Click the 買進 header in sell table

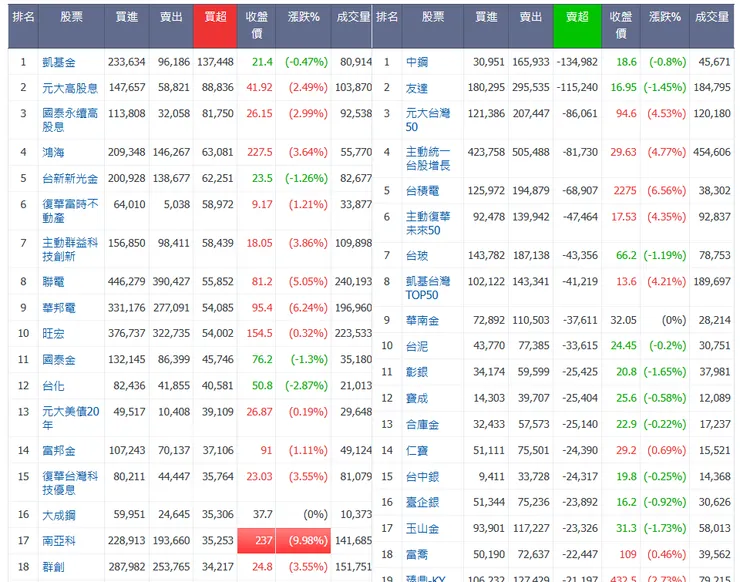(x=486, y=26)
